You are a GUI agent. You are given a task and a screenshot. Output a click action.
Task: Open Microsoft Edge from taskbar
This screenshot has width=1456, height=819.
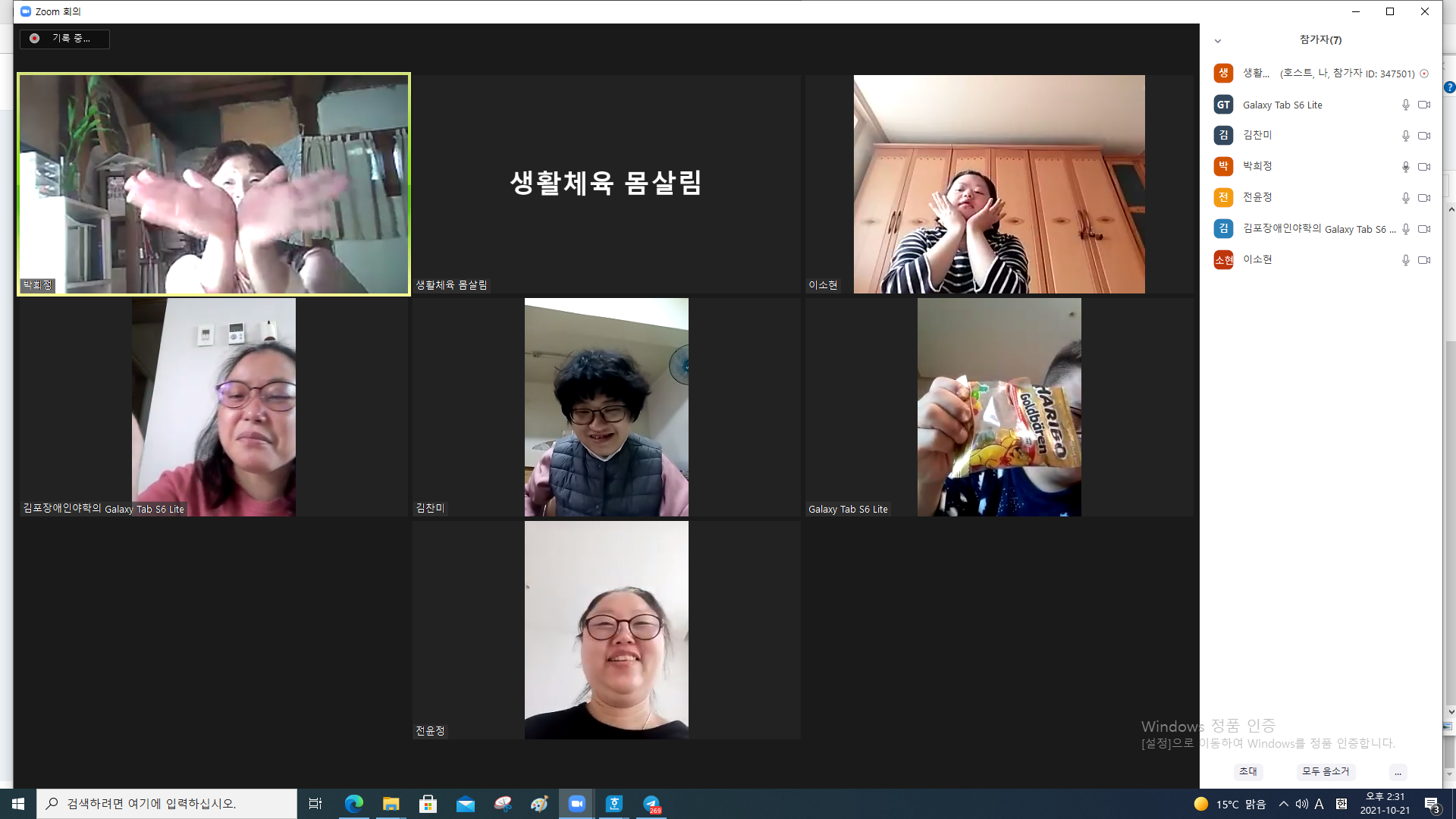coord(353,804)
